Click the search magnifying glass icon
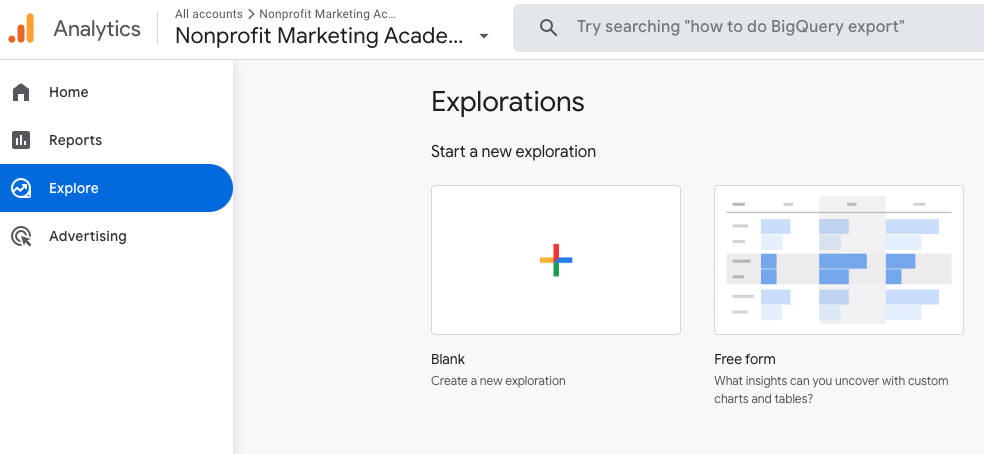 click(548, 28)
